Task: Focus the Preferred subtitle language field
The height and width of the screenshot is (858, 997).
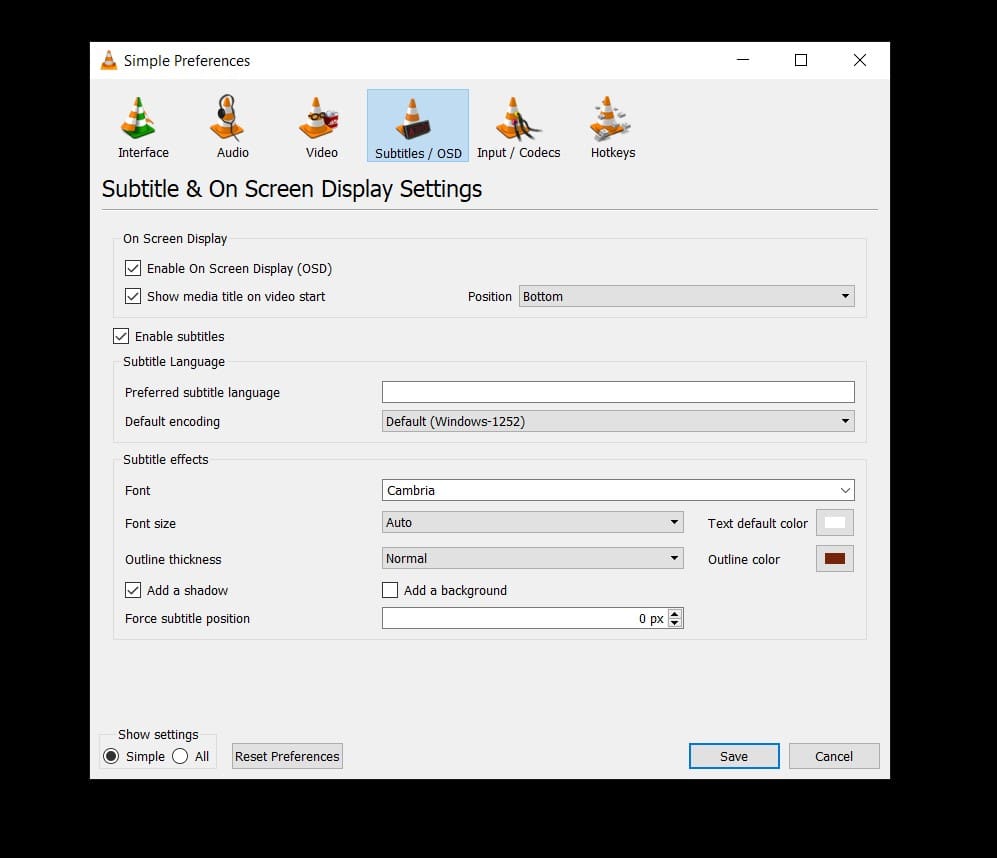Action: [618, 392]
